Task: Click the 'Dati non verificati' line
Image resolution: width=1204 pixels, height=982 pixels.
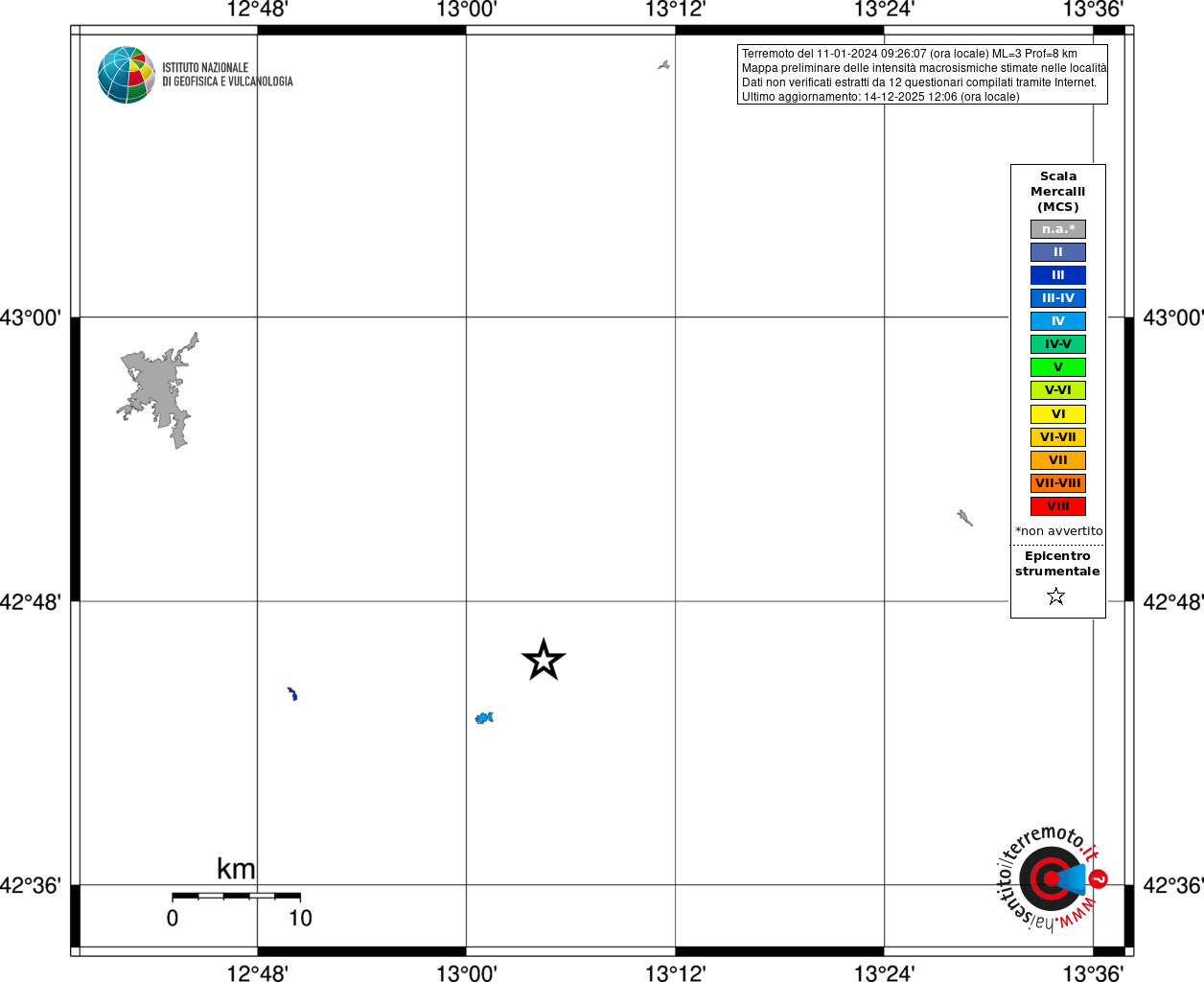Action: 918,82
